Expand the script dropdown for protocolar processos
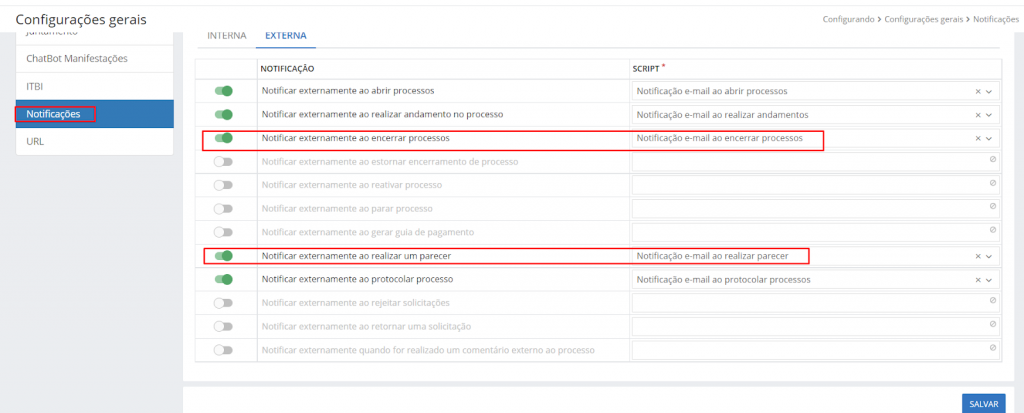The height and width of the screenshot is (413, 1024). point(990,280)
